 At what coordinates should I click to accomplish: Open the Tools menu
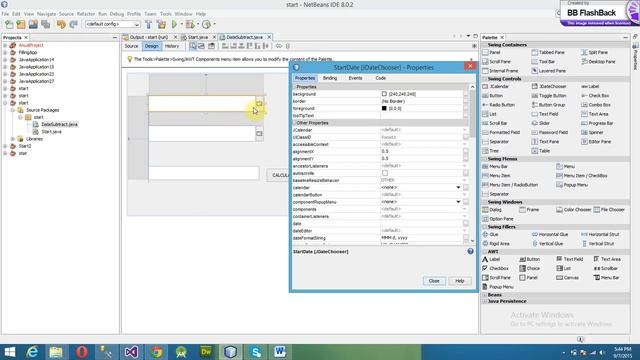(166, 14)
